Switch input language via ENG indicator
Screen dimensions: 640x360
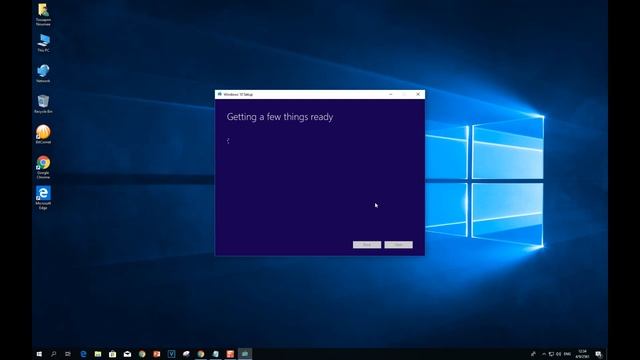567,354
